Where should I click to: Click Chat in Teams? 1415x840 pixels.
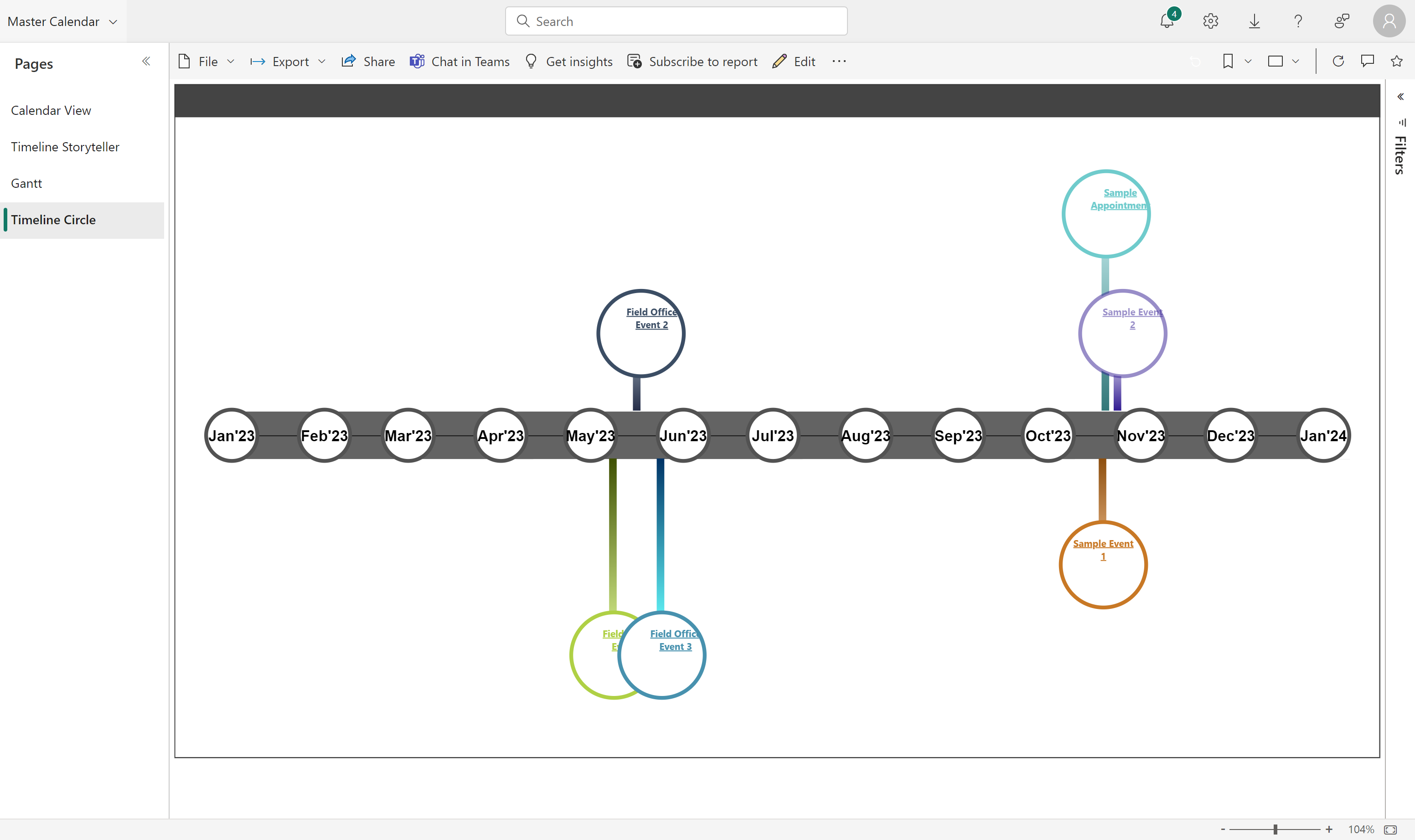(460, 61)
